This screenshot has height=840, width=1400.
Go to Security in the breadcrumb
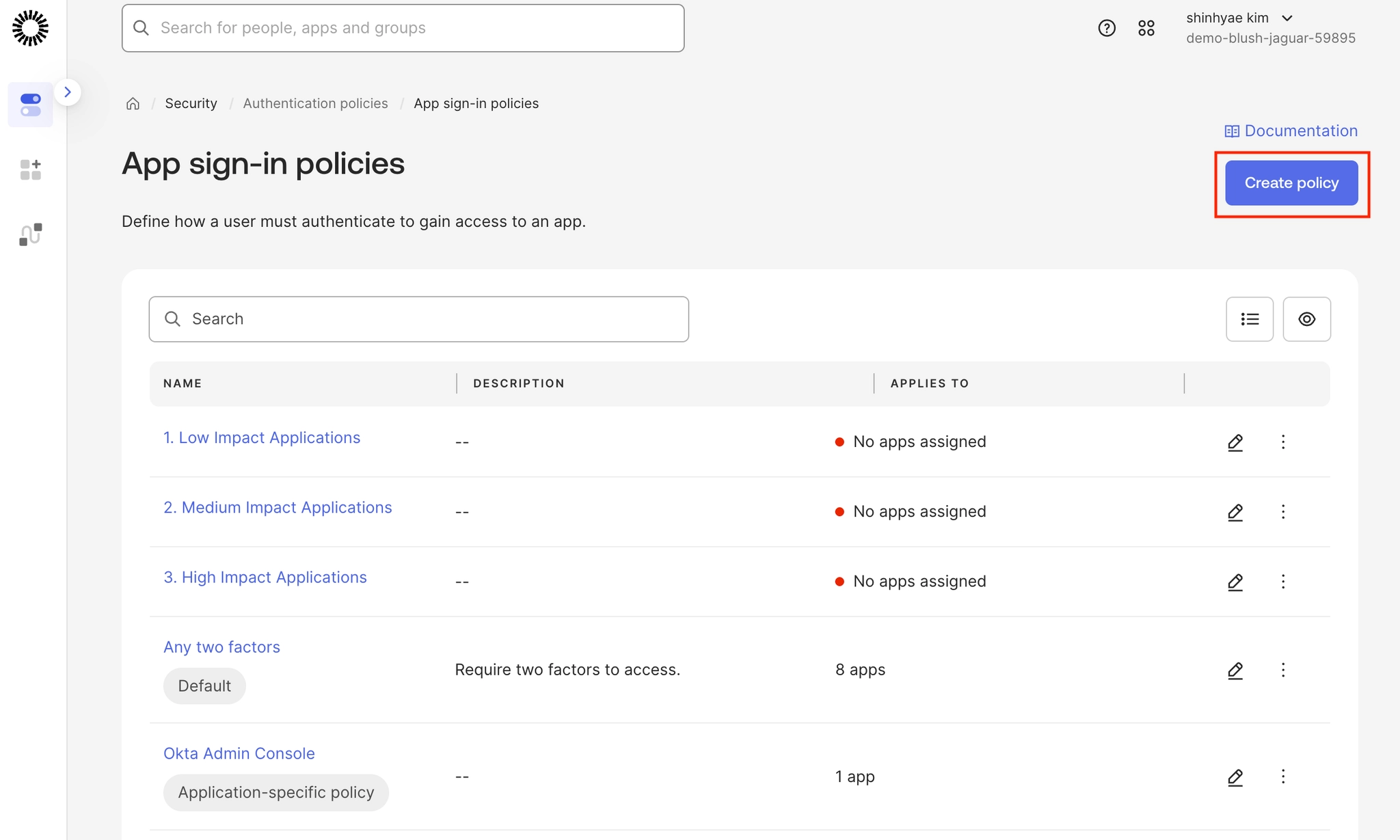191,103
